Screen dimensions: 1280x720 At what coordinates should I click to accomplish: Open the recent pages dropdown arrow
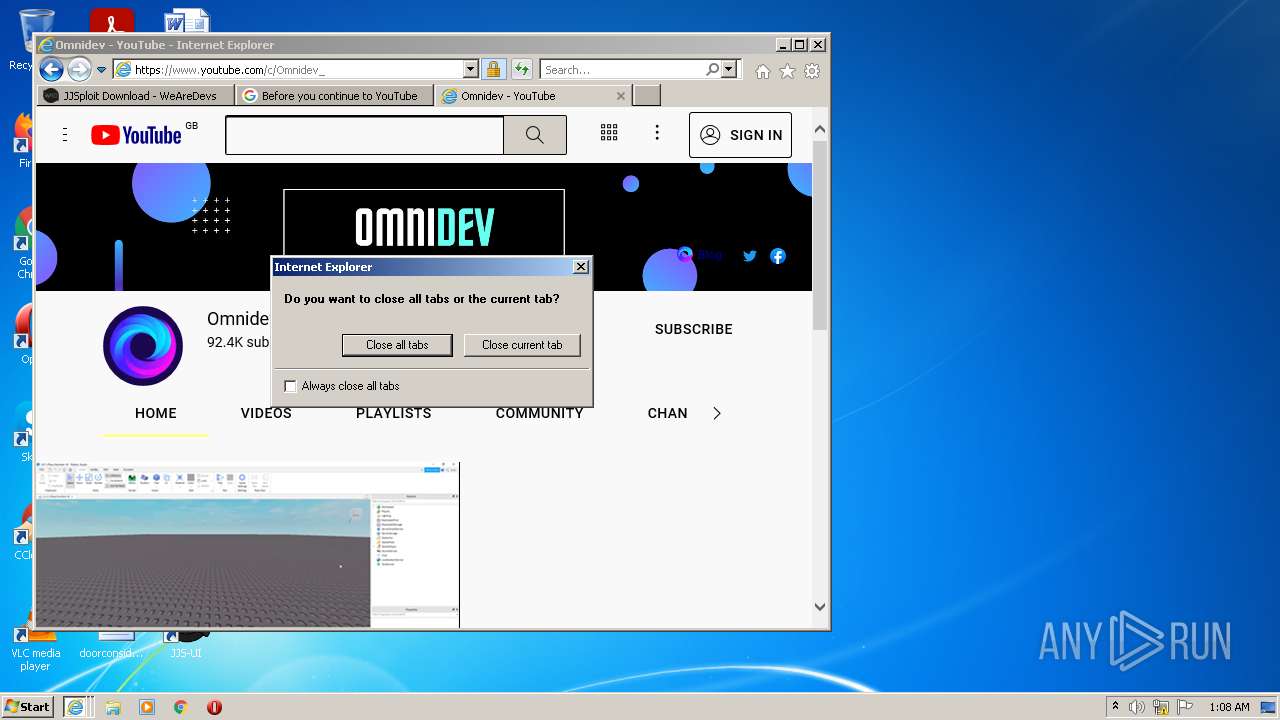101,70
